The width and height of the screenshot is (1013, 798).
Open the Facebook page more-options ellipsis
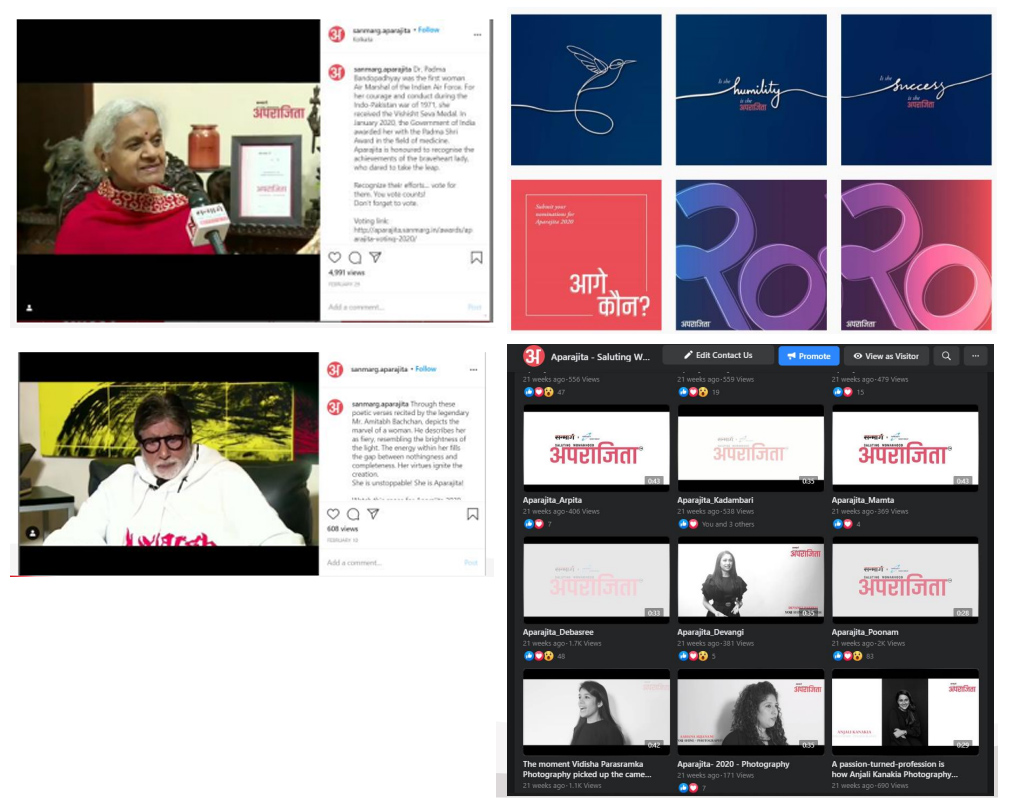pyautogui.click(x=976, y=356)
